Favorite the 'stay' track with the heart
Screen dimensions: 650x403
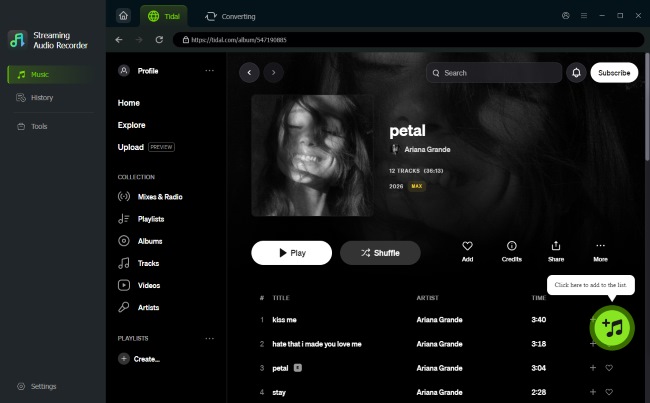tap(609, 392)
